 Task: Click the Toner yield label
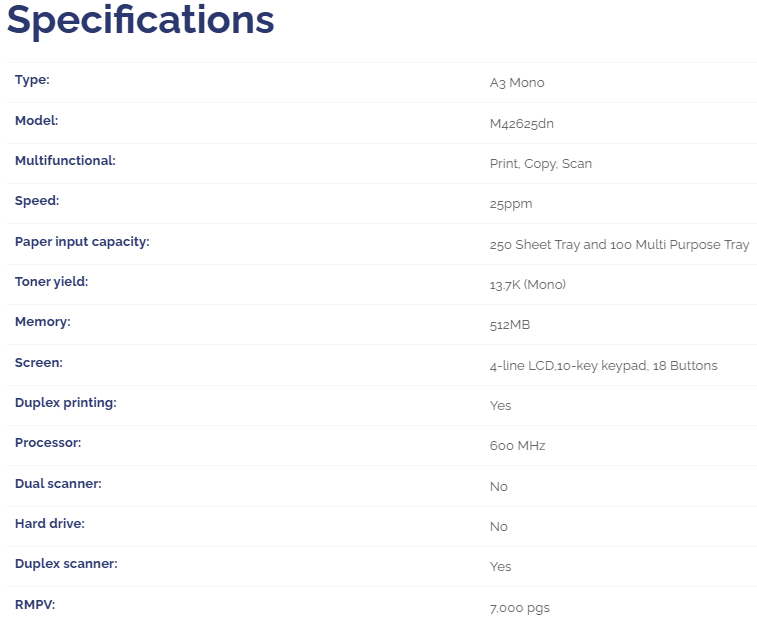(51, 282)
